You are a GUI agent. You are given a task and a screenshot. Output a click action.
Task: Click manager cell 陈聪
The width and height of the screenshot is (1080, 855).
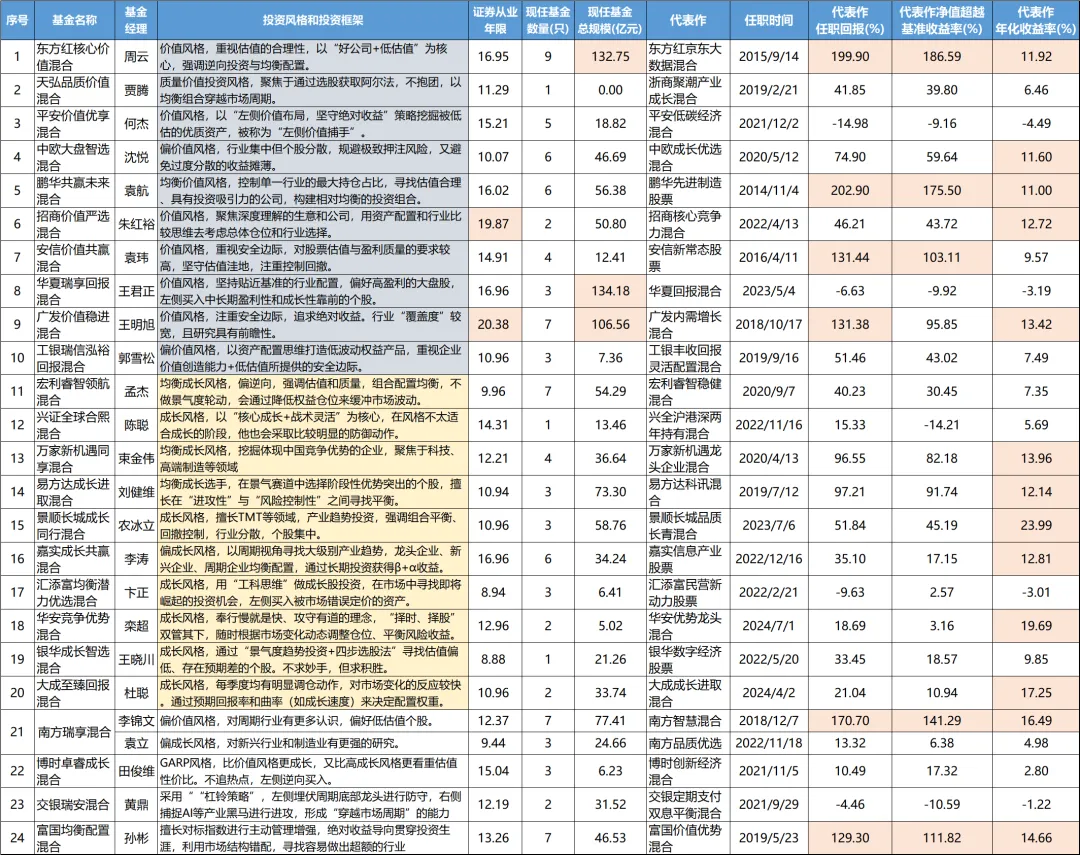(136, 425)
